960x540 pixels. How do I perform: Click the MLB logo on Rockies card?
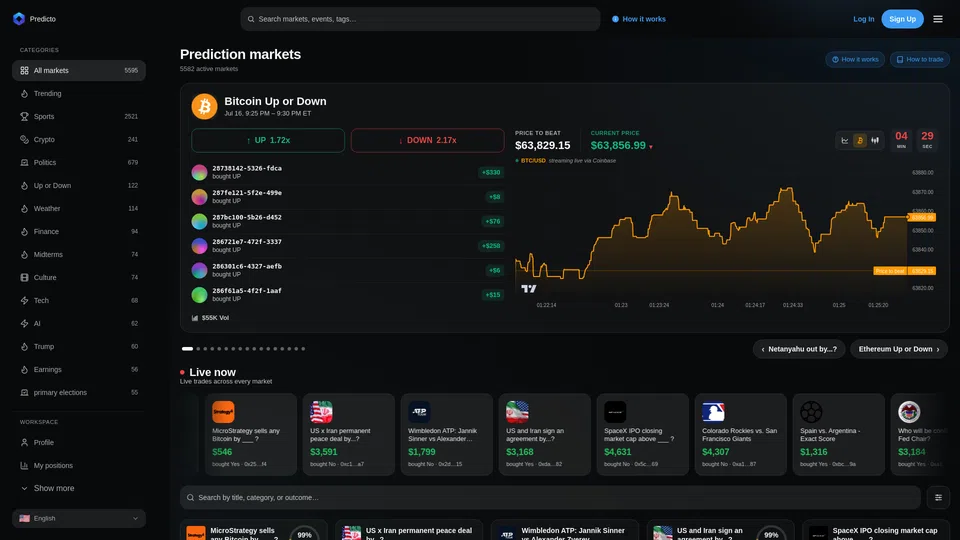pyautogui.click(x=713, y=412)
